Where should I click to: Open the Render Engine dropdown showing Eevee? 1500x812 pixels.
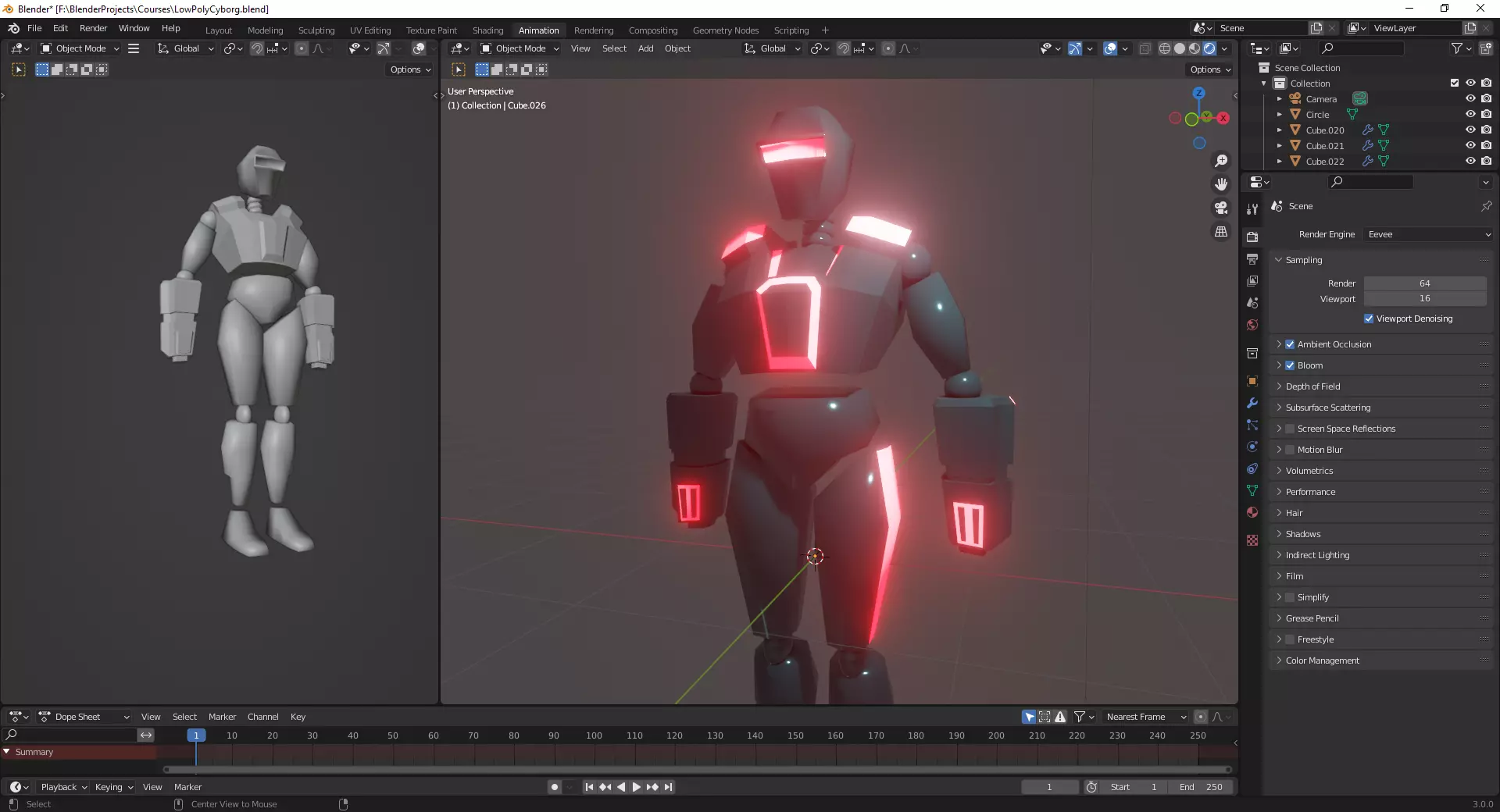click(1429, 234)
